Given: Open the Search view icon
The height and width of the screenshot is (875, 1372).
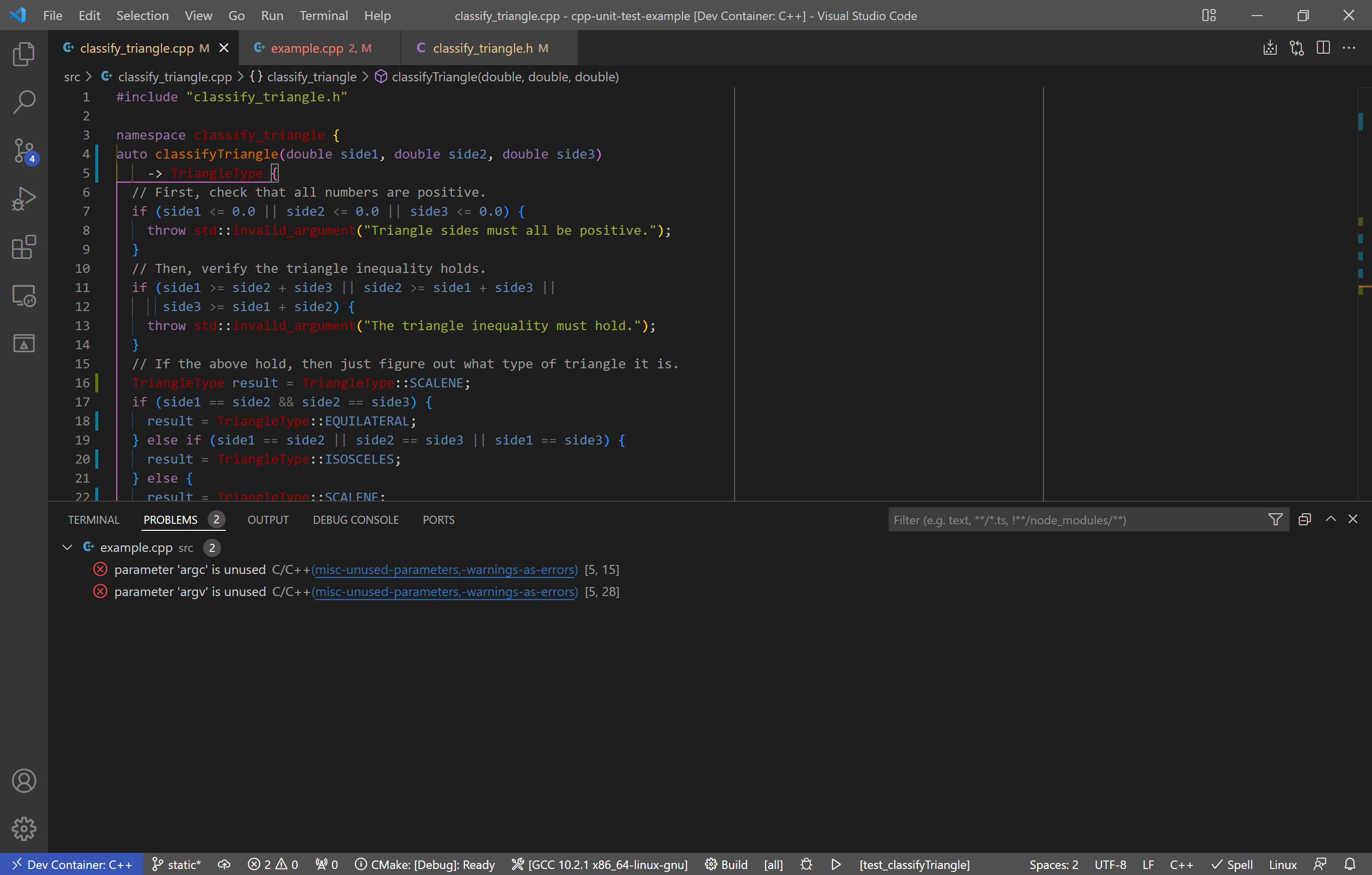Looking at the screenshot, I should (x=24, y=102).
